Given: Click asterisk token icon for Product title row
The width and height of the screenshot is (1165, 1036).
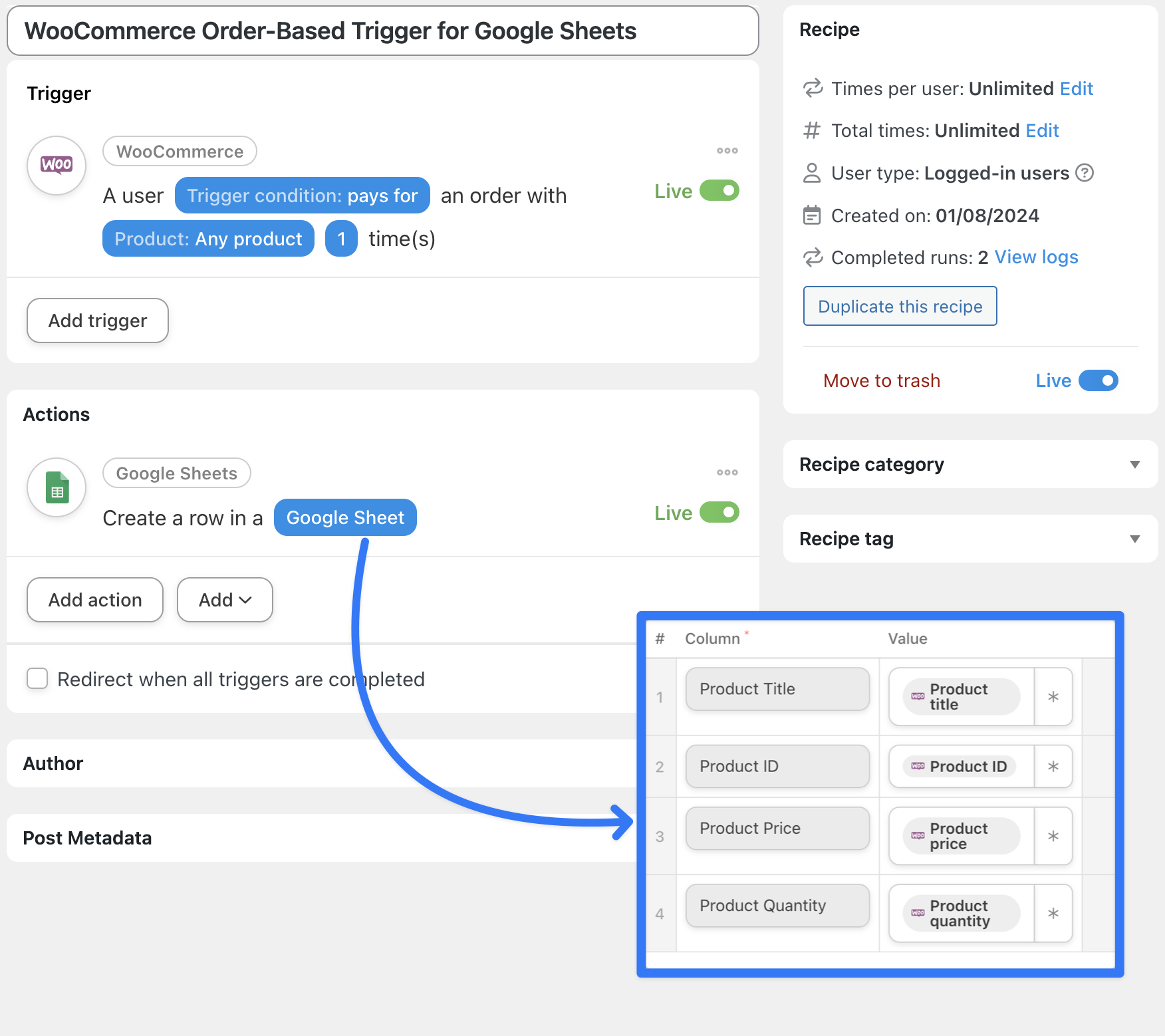Looking at the screenshot, I should click(1053, 697).
